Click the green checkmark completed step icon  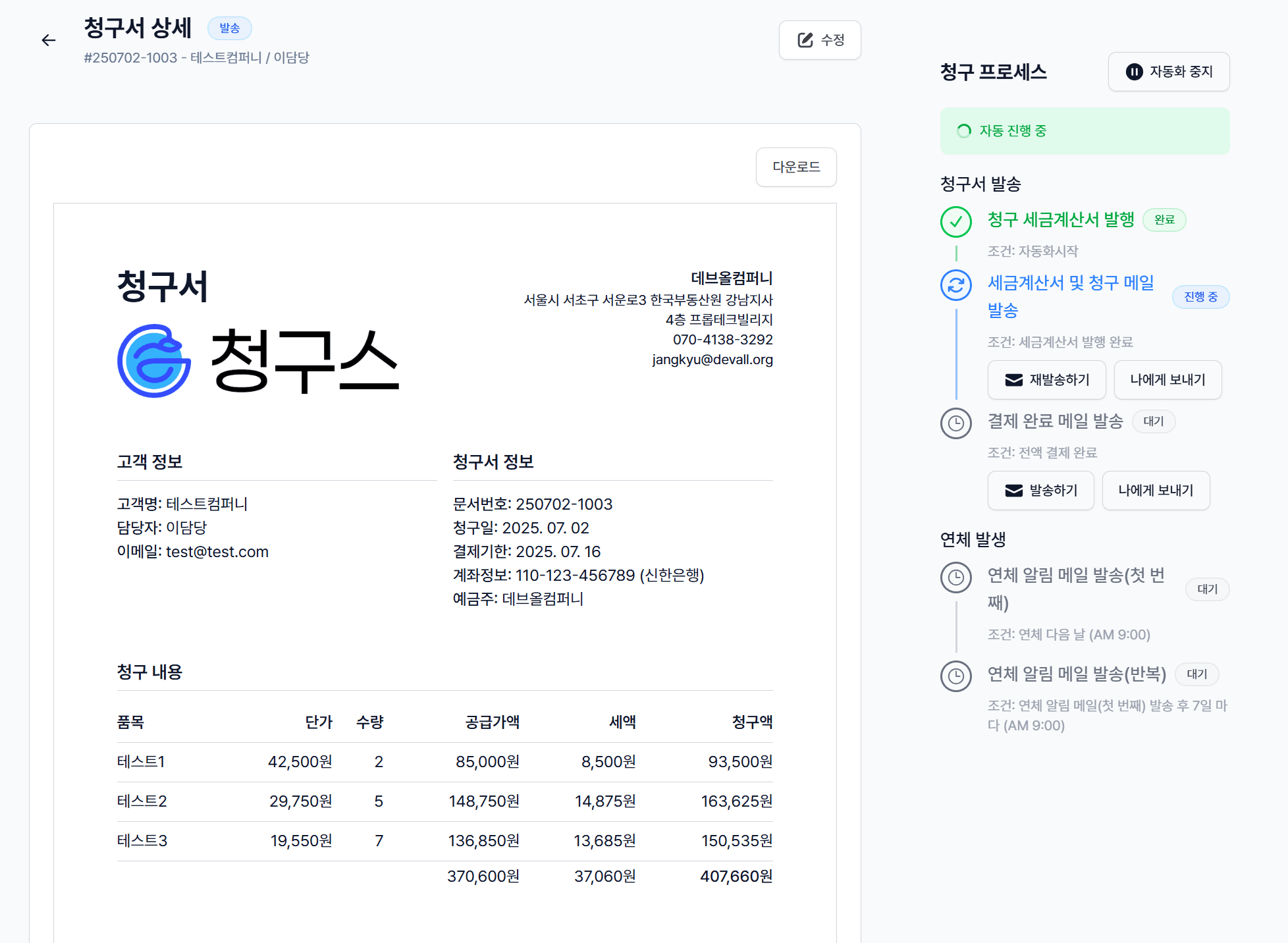[x=956, y=222]
